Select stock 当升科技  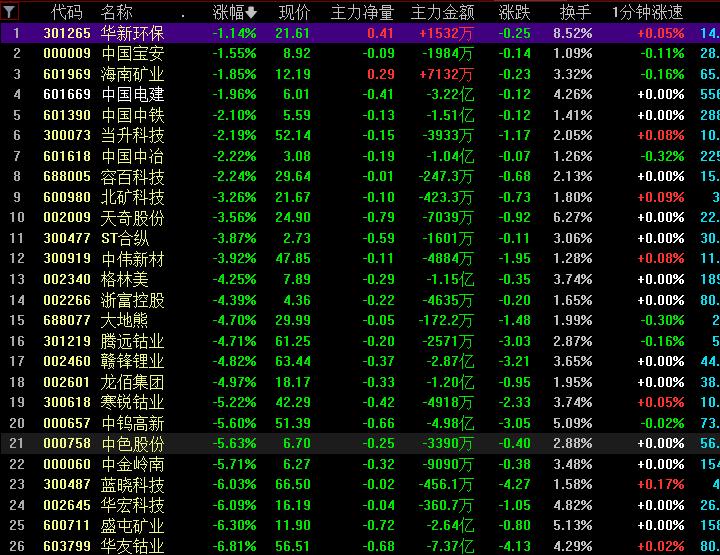point(133,135)
